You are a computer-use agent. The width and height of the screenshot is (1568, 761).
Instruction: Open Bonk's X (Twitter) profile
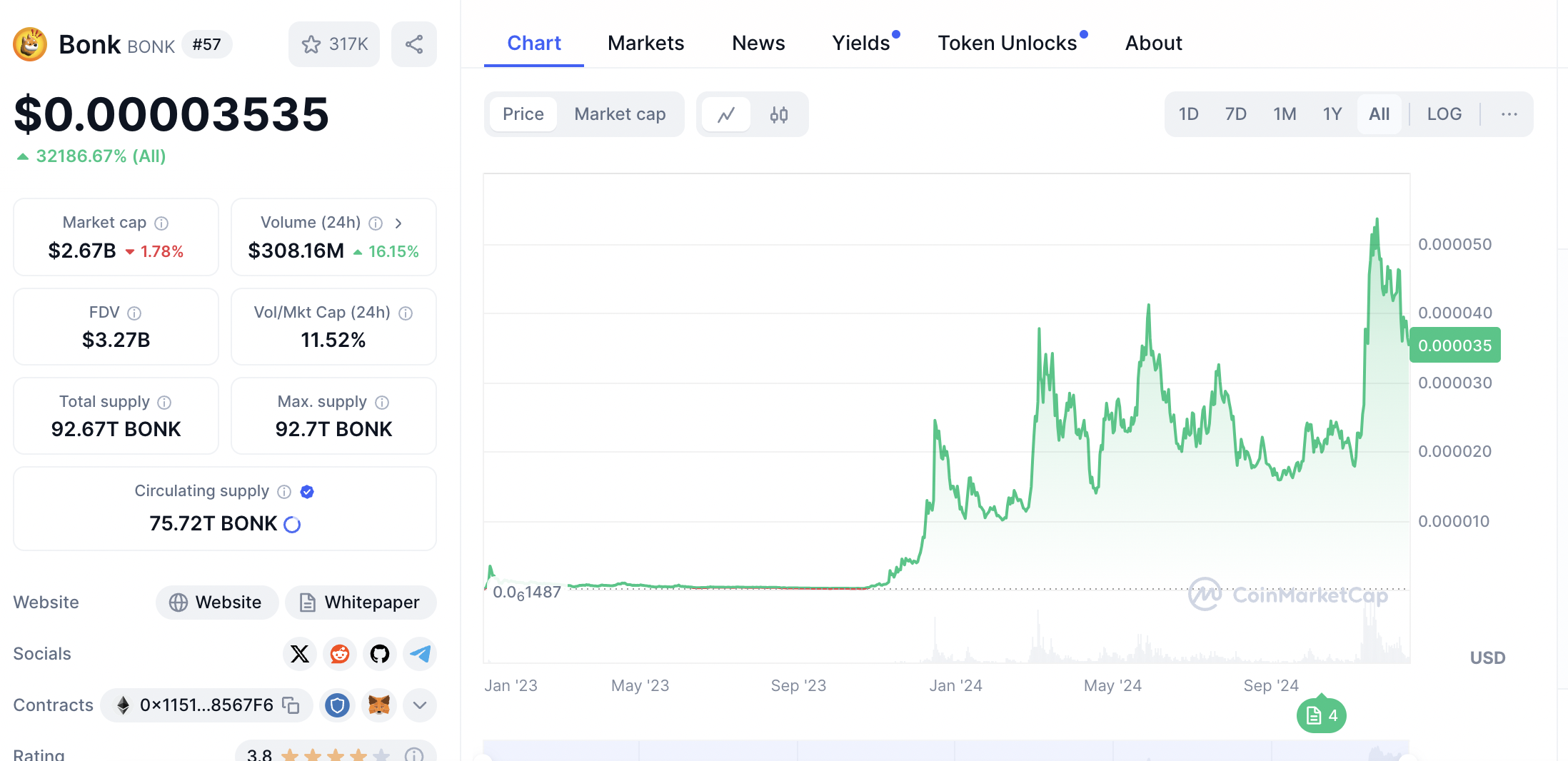300,654
